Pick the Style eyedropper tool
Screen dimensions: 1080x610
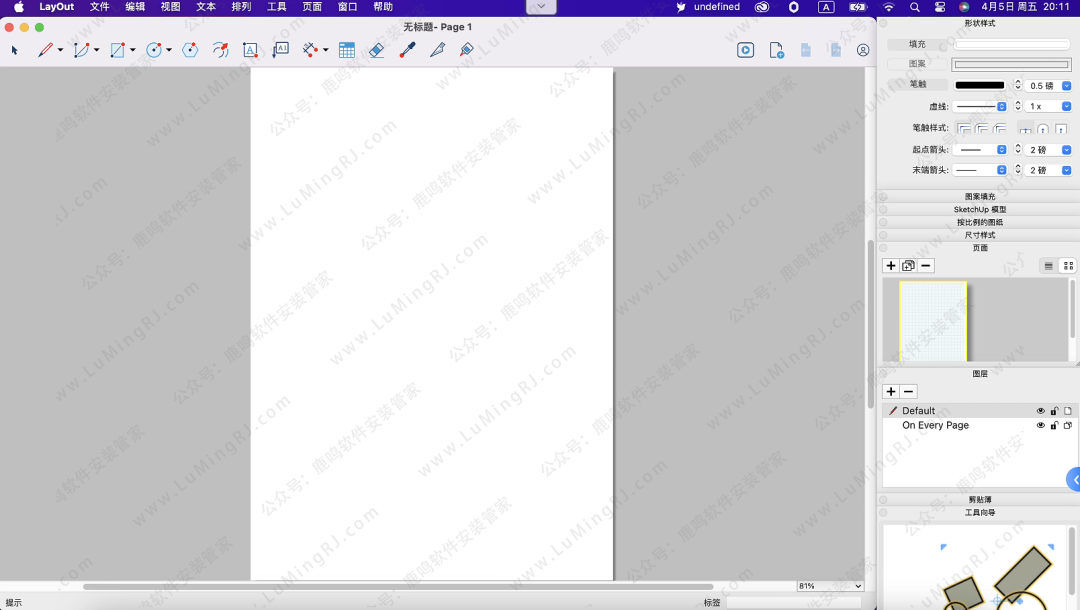[407, 50]
